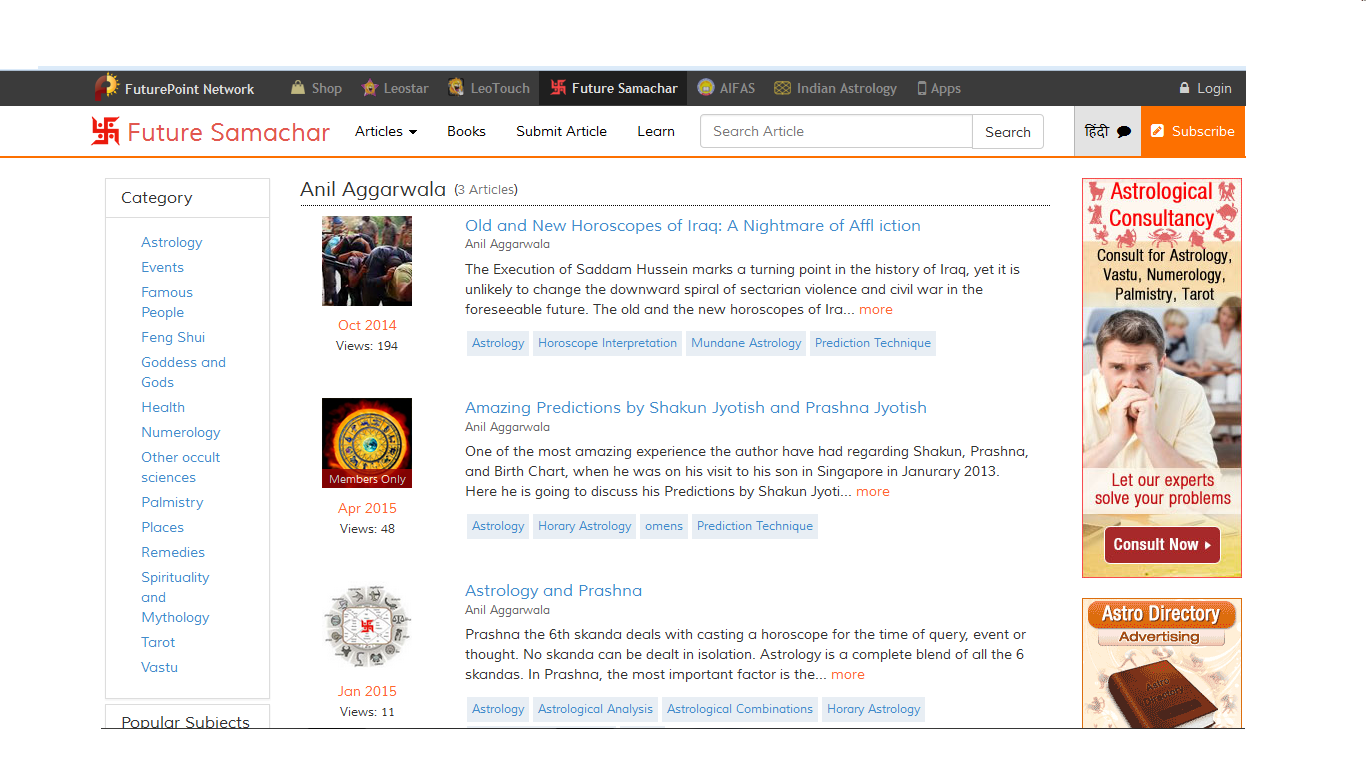Open the Remedies category
Screen dimensions: 1366x768
click(x=173, y=552)
